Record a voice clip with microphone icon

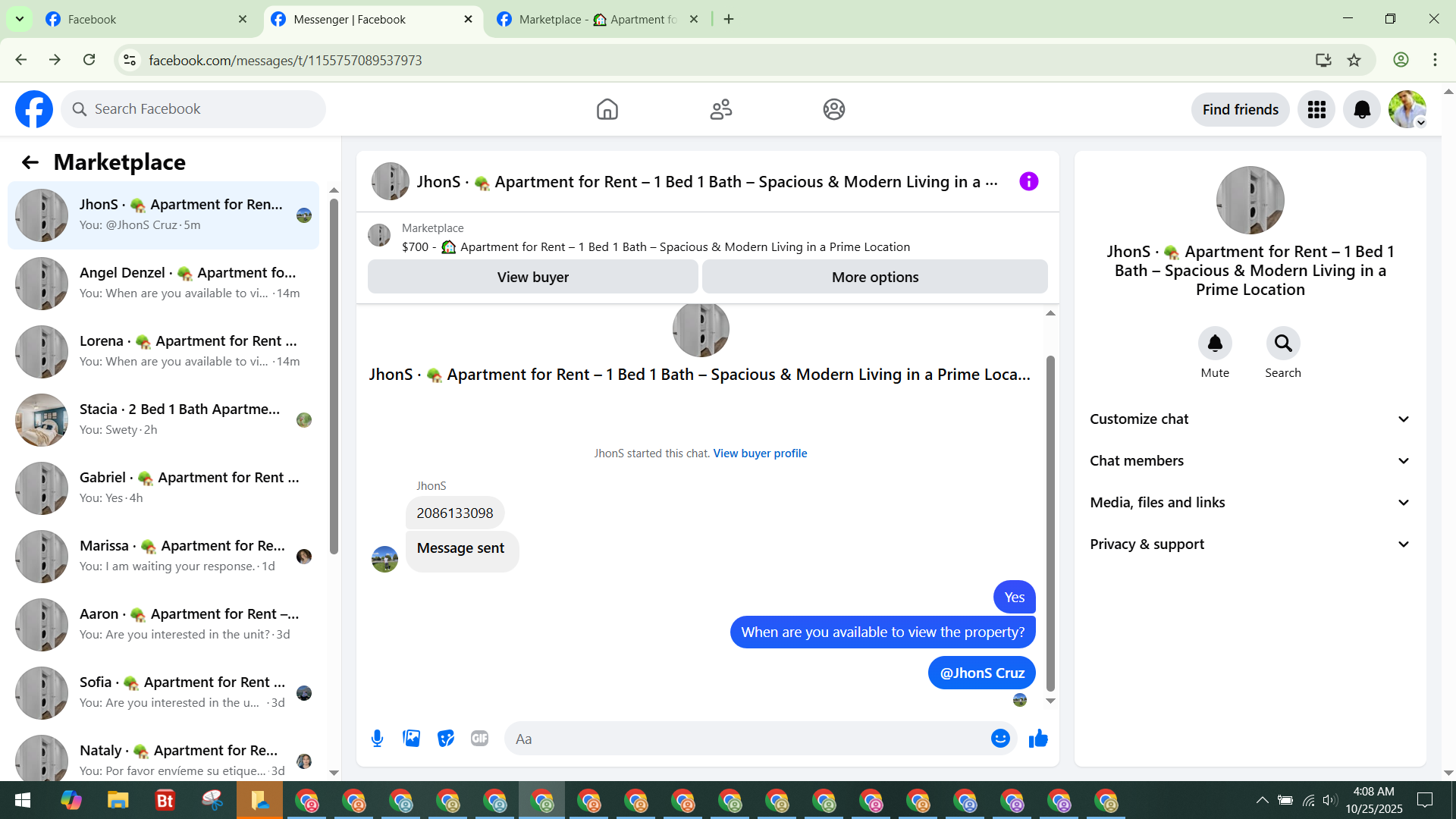[x=377, y=739]
